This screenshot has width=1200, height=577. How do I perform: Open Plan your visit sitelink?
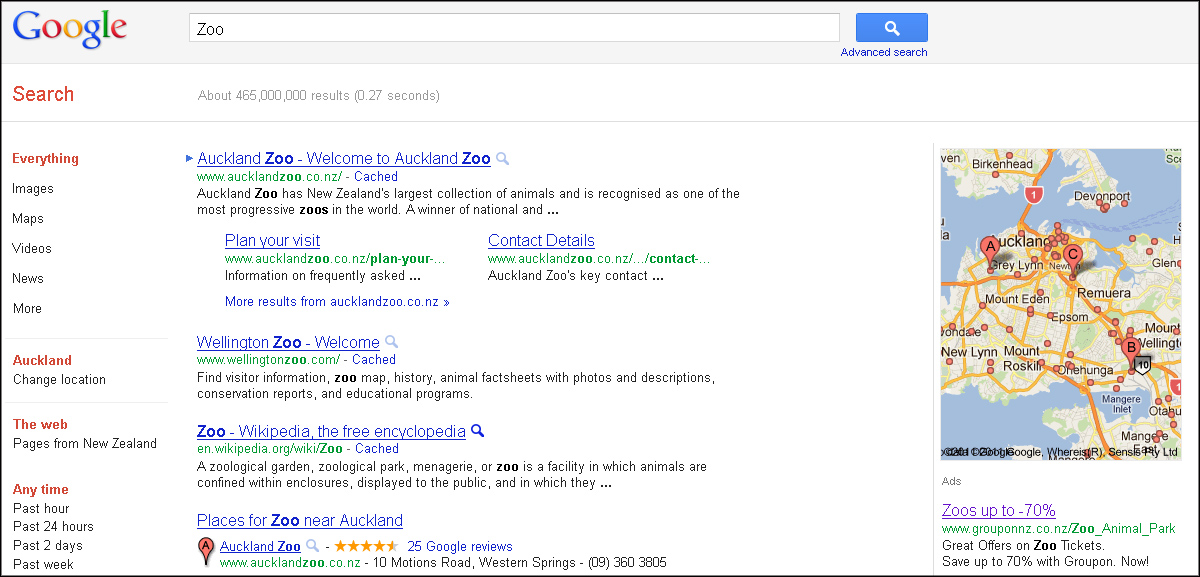click(272, 241)
